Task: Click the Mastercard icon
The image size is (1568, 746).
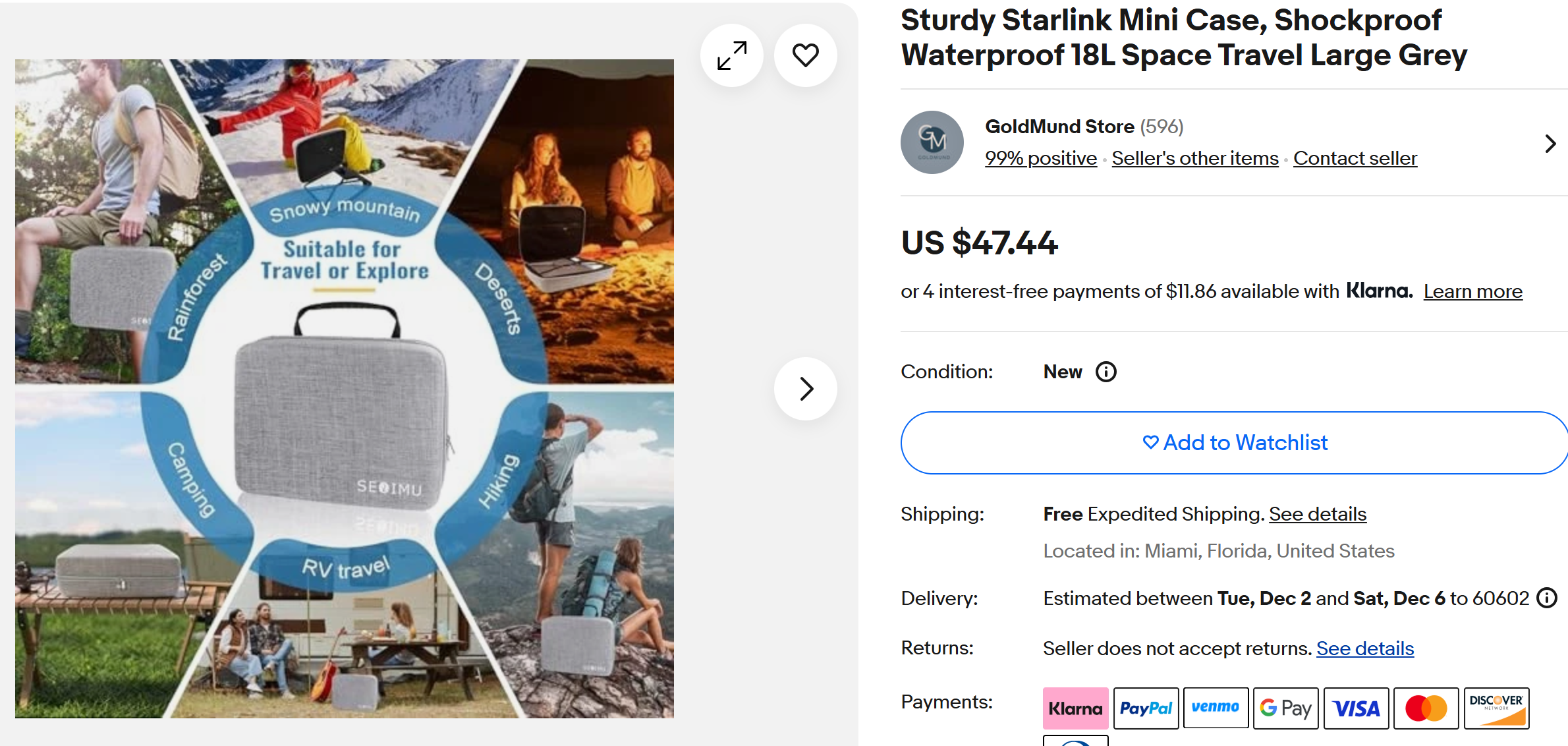Action: point(1426,708)
